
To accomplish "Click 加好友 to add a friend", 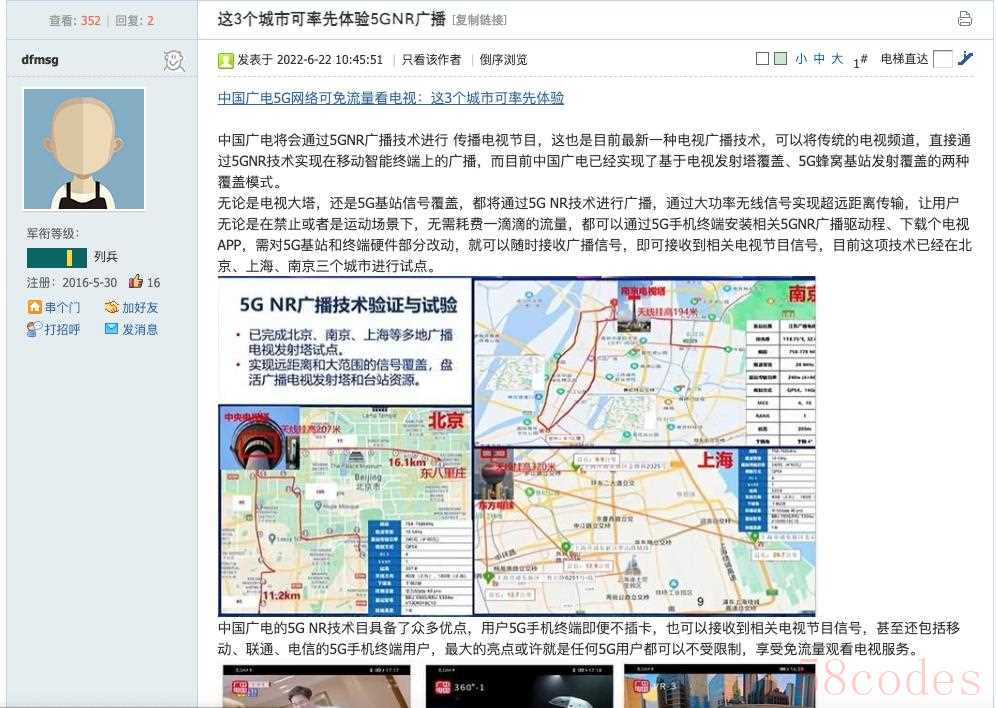I will click(x=140, y=308).
